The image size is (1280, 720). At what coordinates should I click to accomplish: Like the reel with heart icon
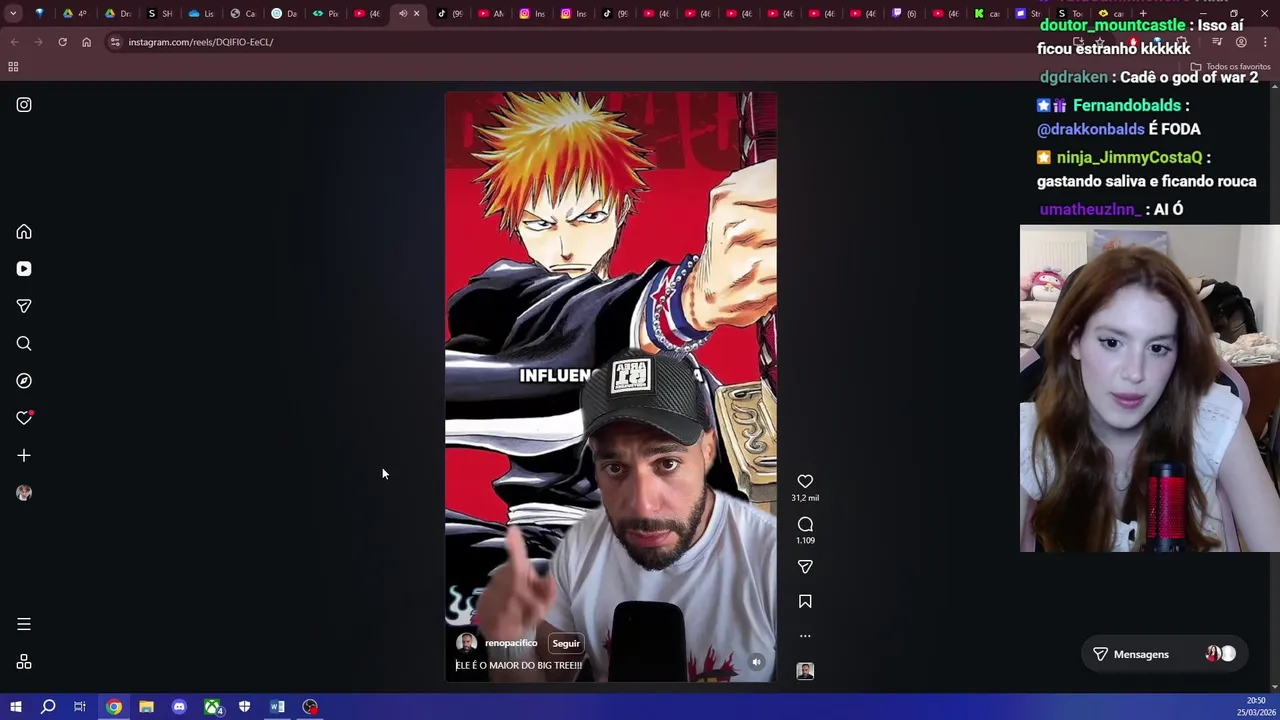[805, 481]
